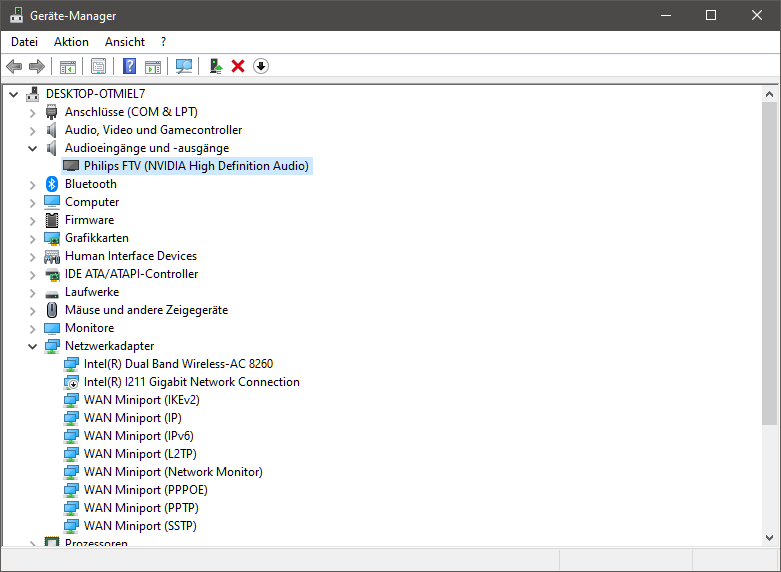Click the Monitore category icon
This screenshot has width=781, height=572.
(52, 328)
